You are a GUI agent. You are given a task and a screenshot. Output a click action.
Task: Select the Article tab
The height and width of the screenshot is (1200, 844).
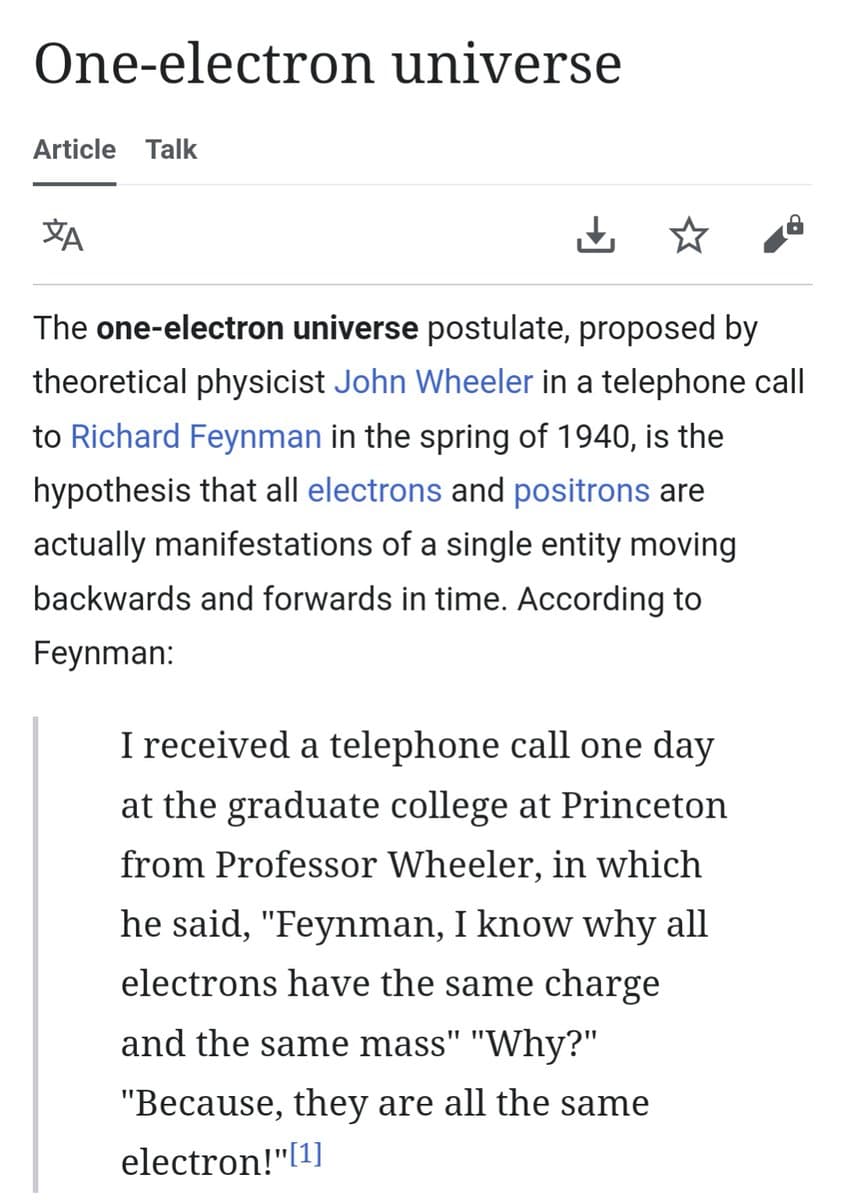click(74, 150)
